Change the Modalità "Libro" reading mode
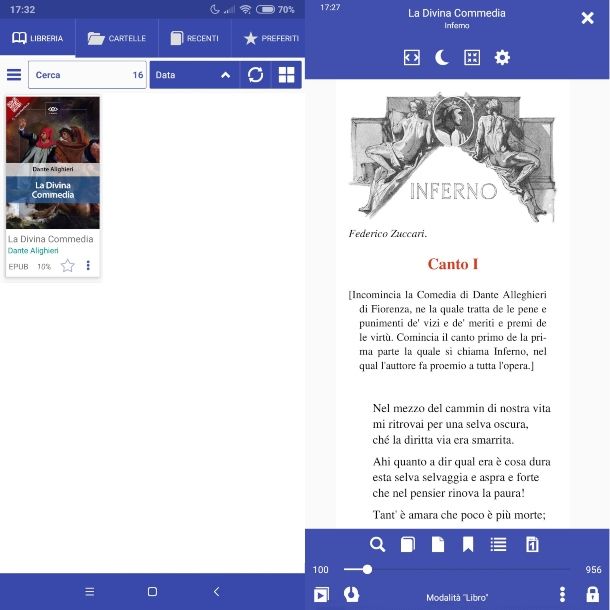 [x=457, y=598]
